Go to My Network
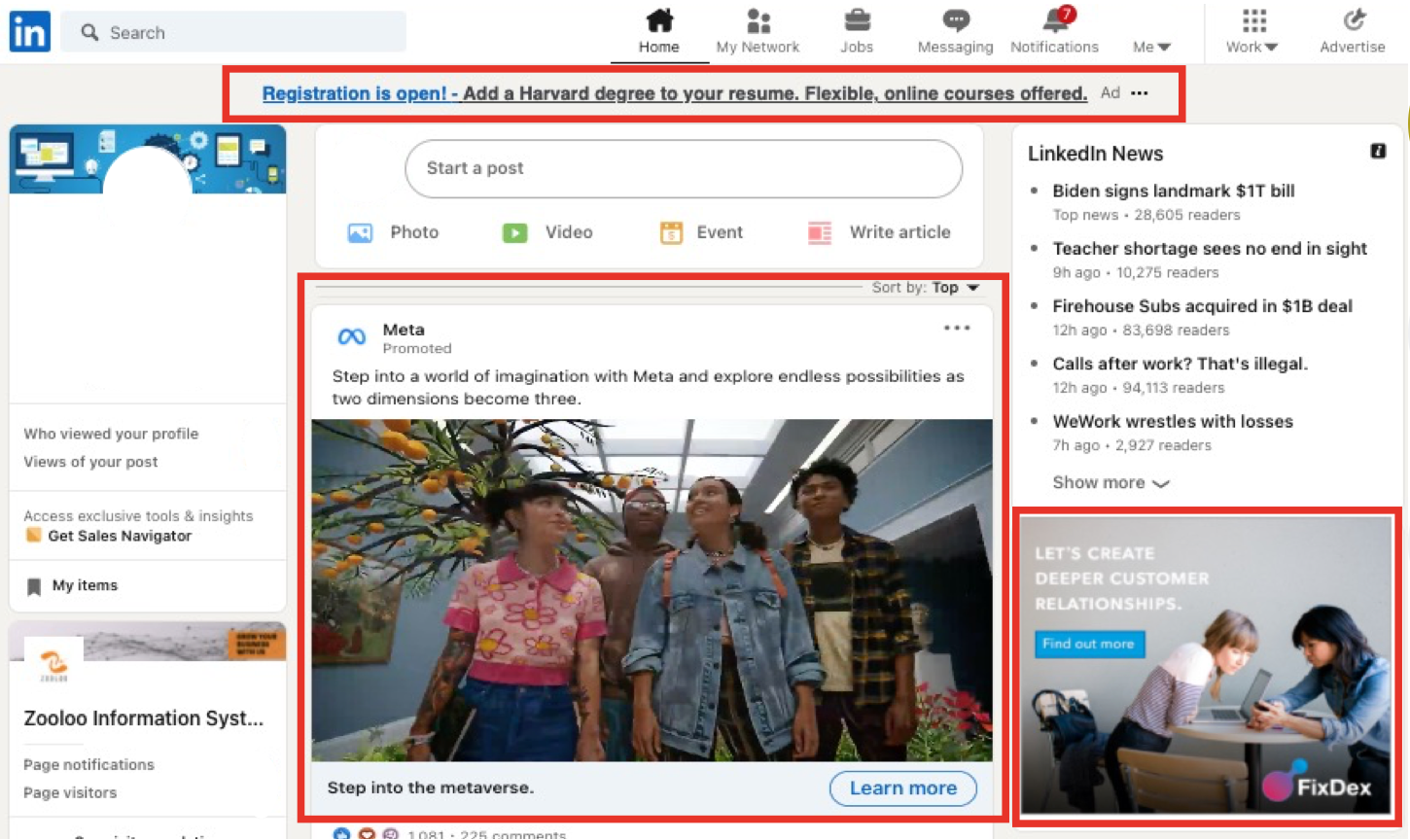 [758, 31]
